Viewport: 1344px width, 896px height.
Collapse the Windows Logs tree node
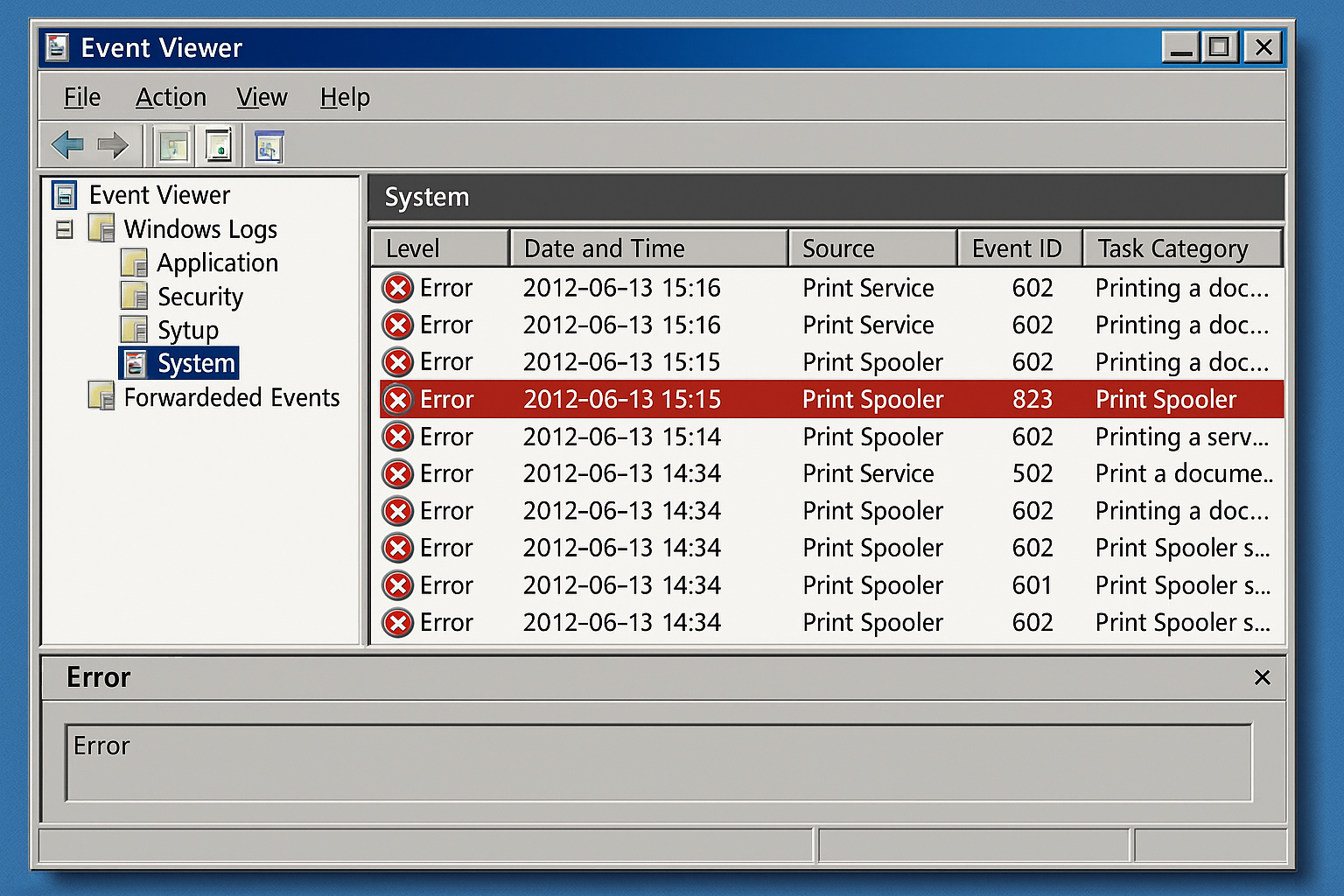coord(63,228)
